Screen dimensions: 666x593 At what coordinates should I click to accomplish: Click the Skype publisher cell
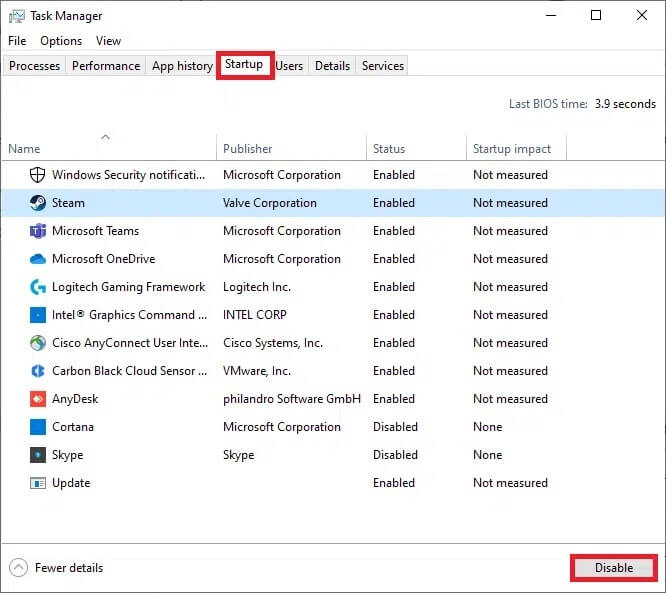click(x=239, y=455)
